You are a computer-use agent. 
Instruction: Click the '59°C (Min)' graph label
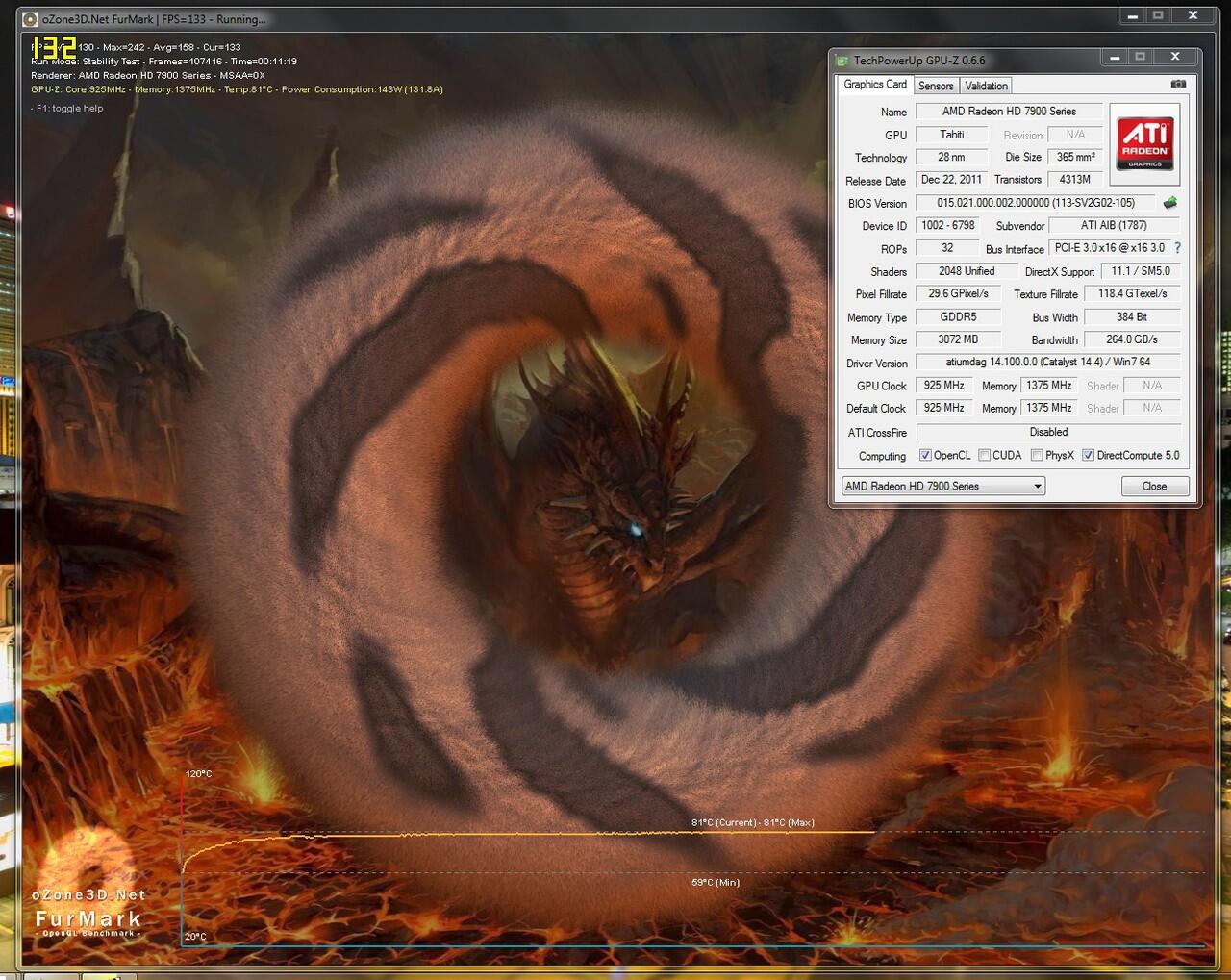tap(716, 882)
